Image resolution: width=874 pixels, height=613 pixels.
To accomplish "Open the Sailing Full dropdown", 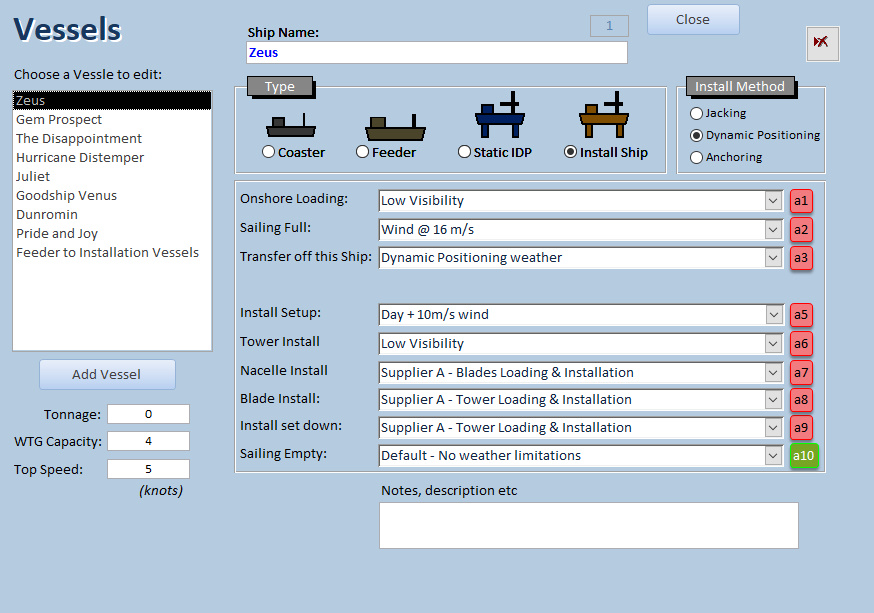I will [773, 229].
